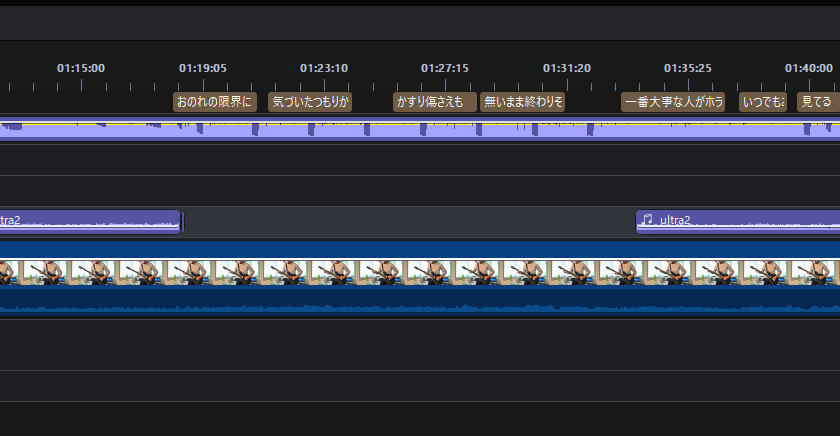Click the empty gap between the ultra2 clips

410,221
